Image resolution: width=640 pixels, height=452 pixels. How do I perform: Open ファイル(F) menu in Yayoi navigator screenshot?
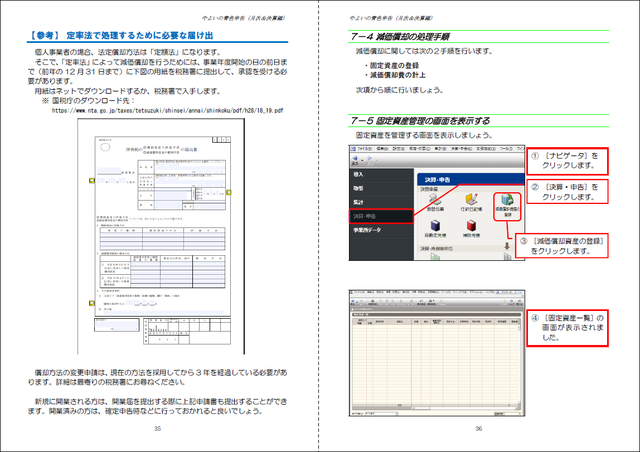[x=364, y=149]
